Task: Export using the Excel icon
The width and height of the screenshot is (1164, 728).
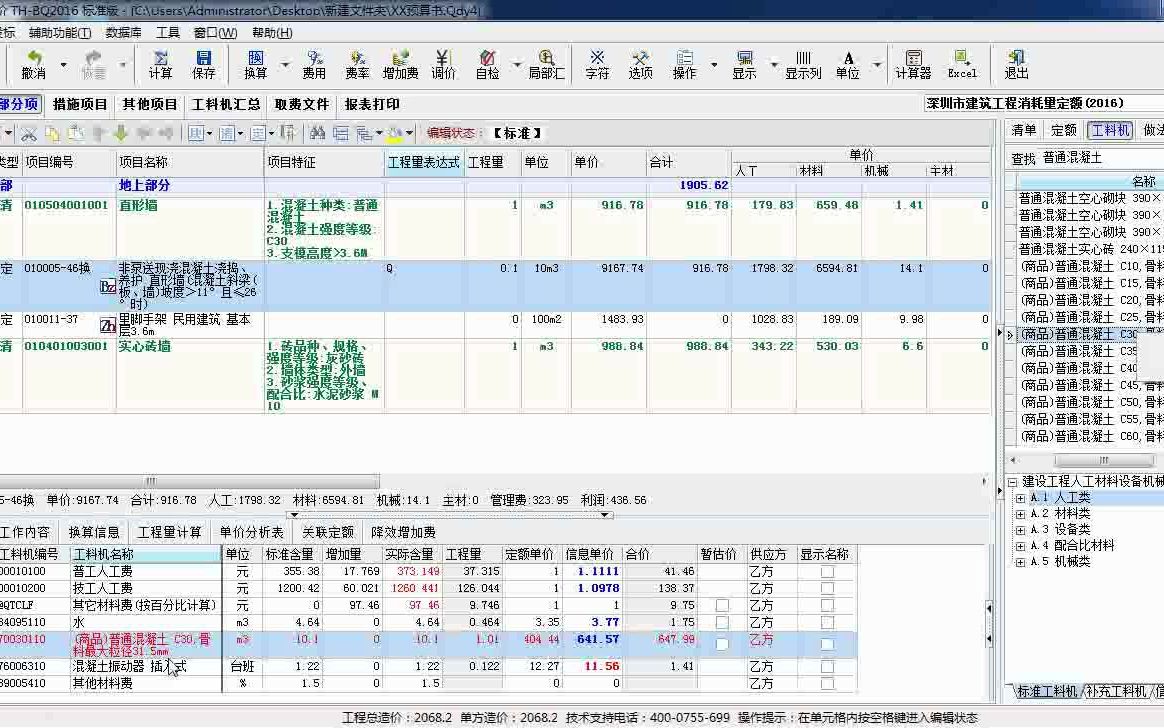Action: [962, 65]
